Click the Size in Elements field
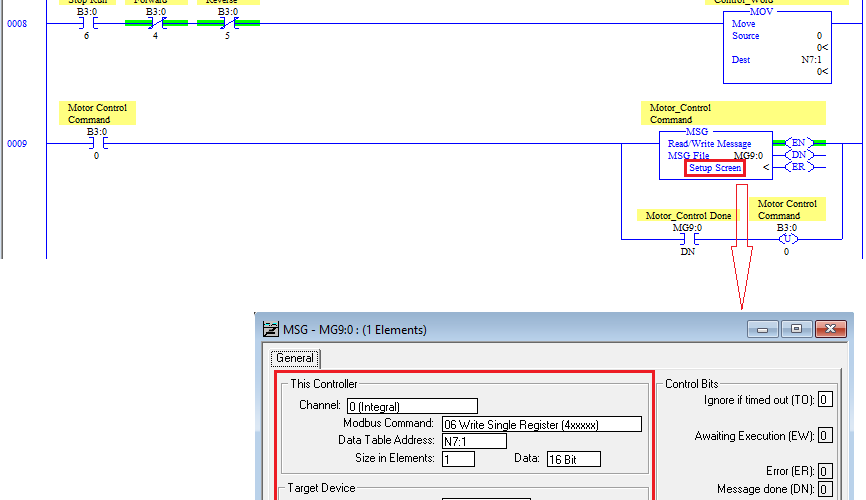Viewport: 866px width, 500px height. point(458,459)
